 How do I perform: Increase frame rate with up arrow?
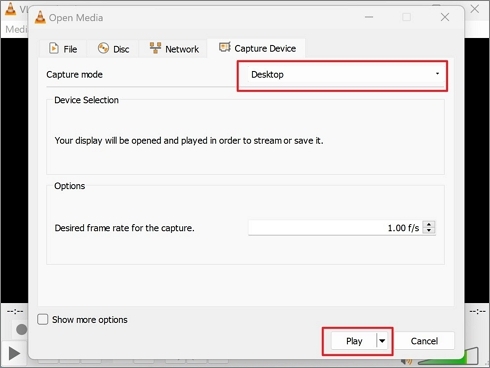coord(429,224)
